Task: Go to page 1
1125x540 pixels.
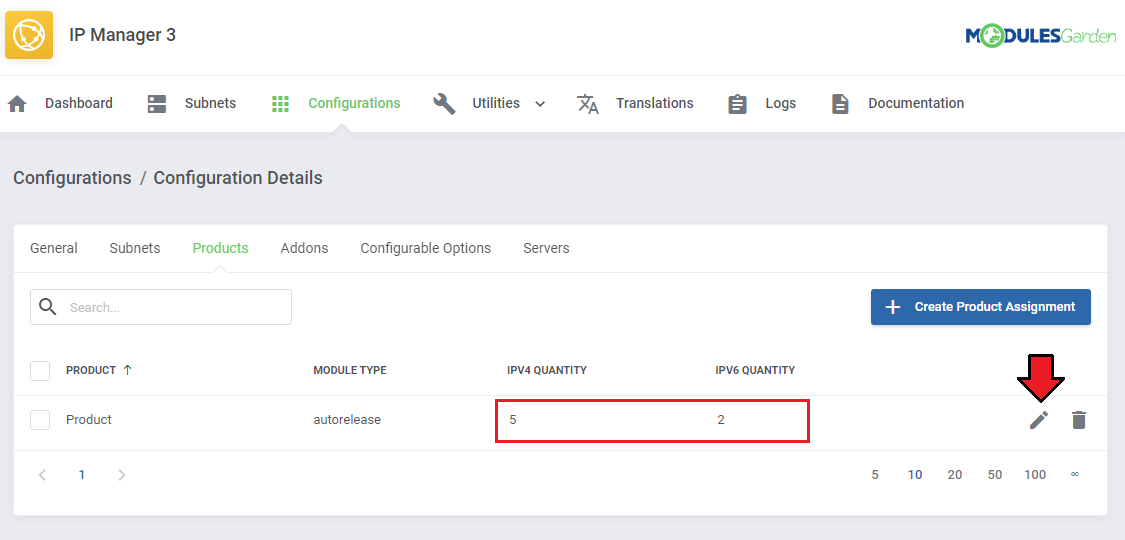Action: coord(82,475)
